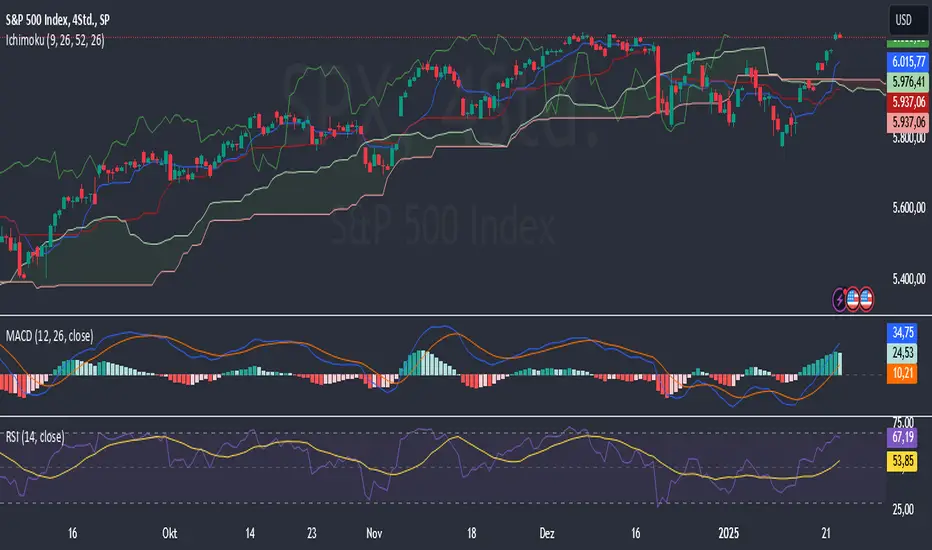Jump to the 2025 time axis label
The image size is (932, 550).
pyautogui.click(x=728, y=533)
